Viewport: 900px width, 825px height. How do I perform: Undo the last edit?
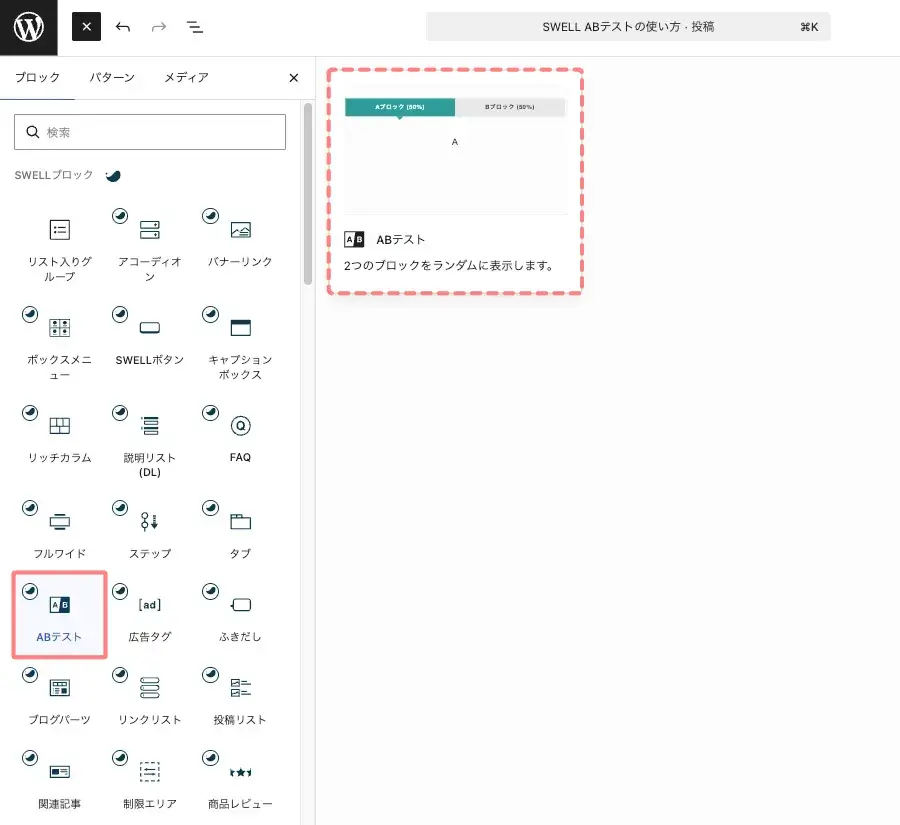122,26
